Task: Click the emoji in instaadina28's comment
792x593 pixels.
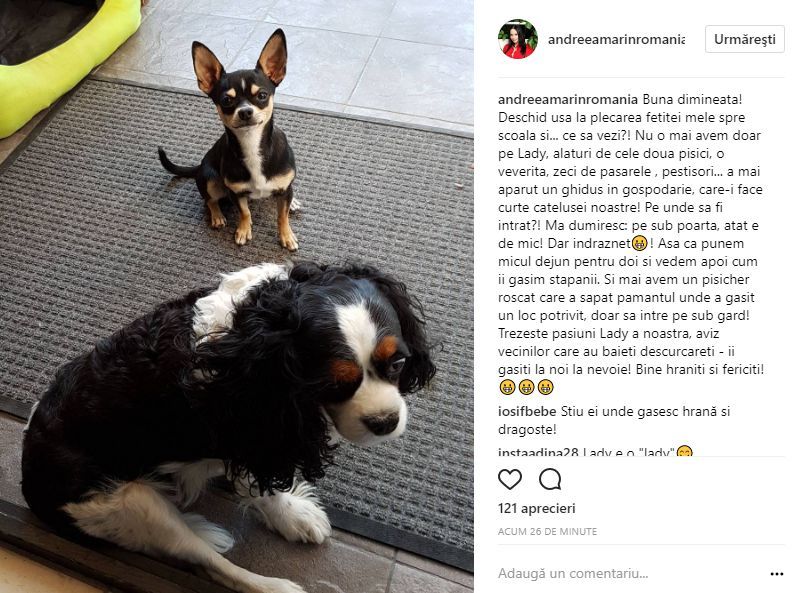Action: [684, 452]
